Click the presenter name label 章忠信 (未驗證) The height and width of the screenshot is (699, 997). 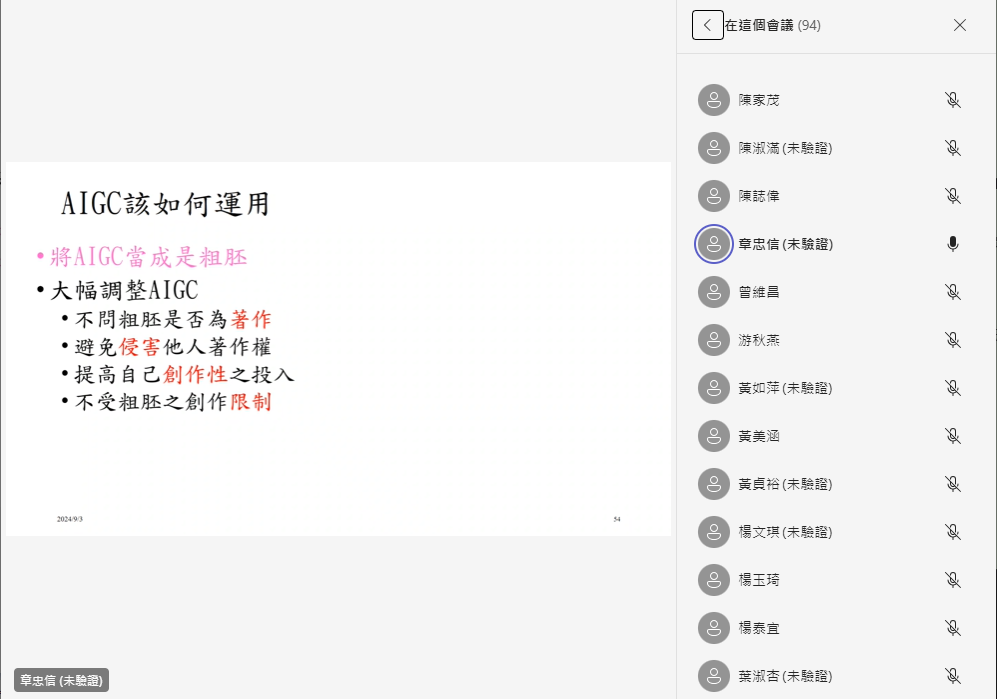click(x=62, y=680)
